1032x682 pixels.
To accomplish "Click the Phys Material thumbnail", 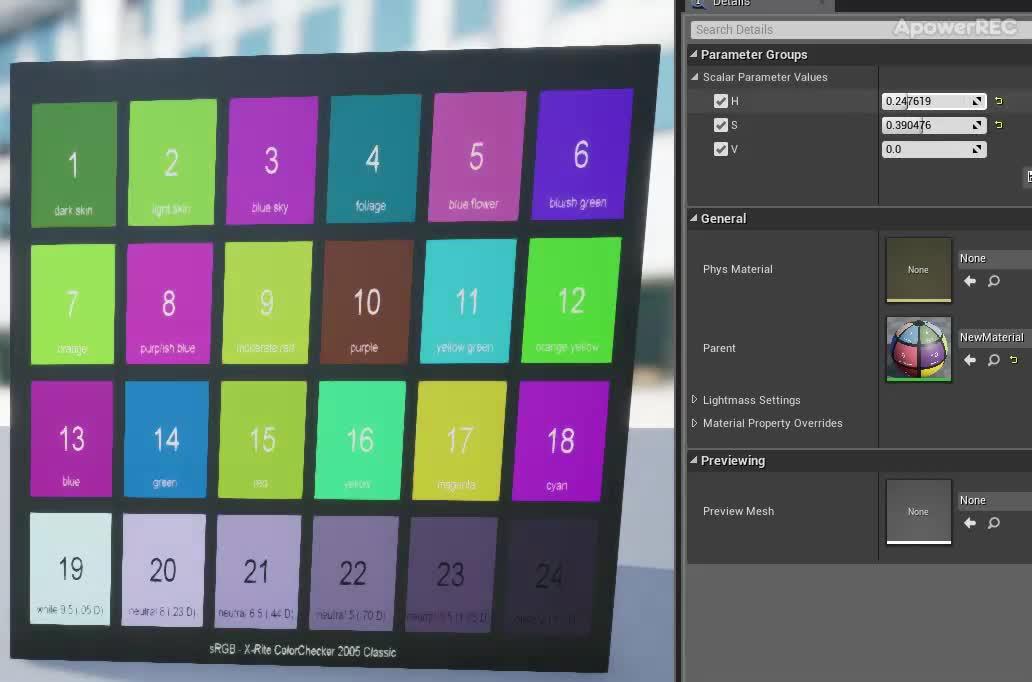I will coord(919,270).
